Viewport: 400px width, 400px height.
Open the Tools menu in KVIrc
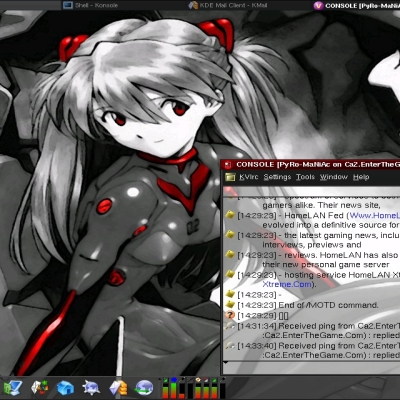tap(305, 177)
